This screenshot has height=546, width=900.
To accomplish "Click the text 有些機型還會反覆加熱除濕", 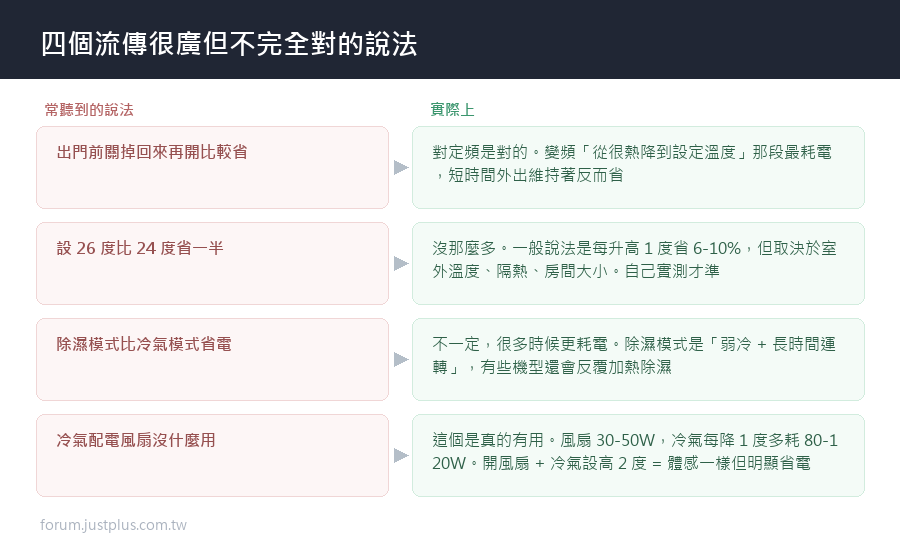I will [x=576, y=367].
